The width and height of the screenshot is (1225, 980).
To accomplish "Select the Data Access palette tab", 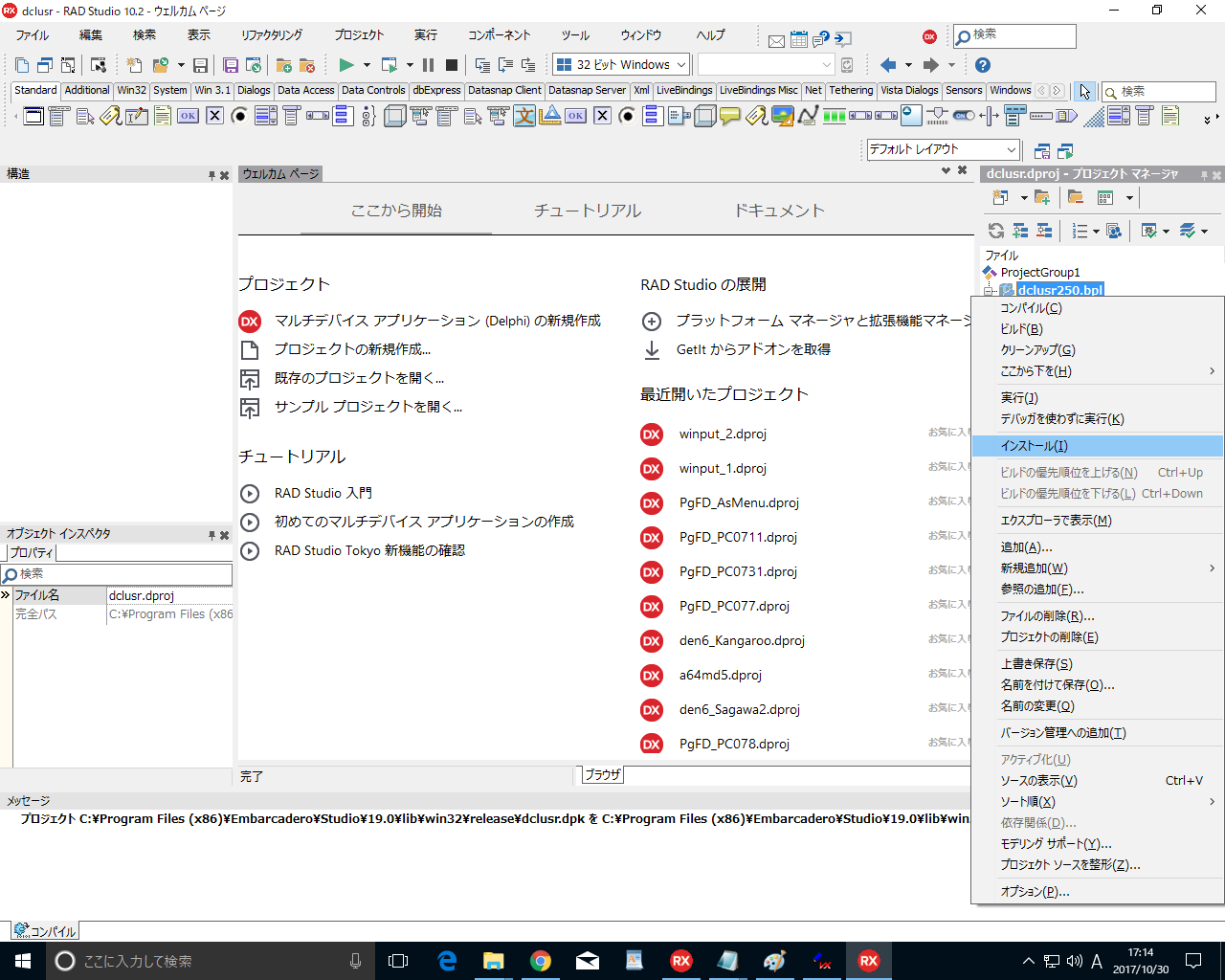I will click(306, 91).
